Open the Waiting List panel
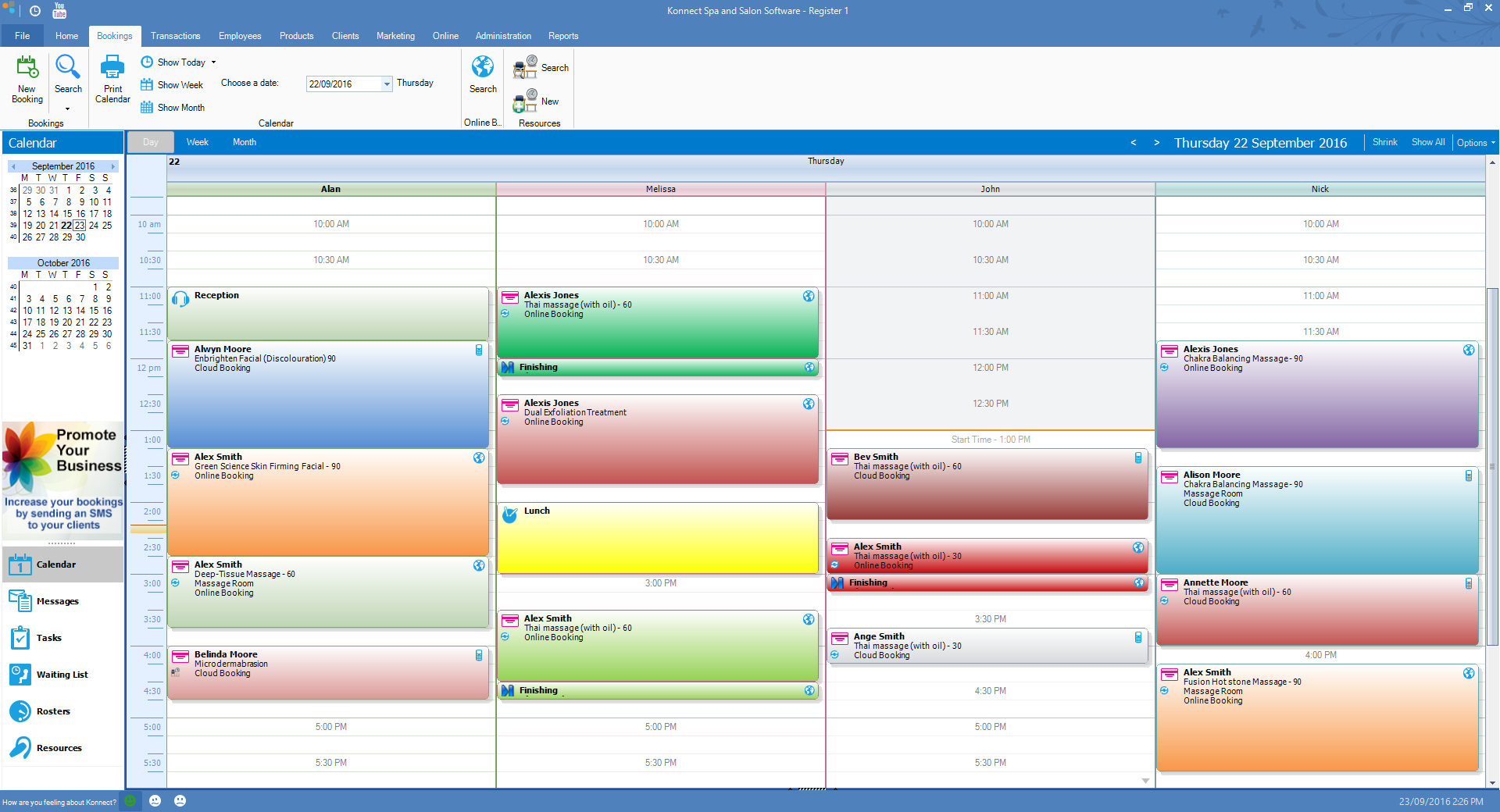Image resolution: width=1500 pixels, height=812 pixels. (x=62, y=675)
